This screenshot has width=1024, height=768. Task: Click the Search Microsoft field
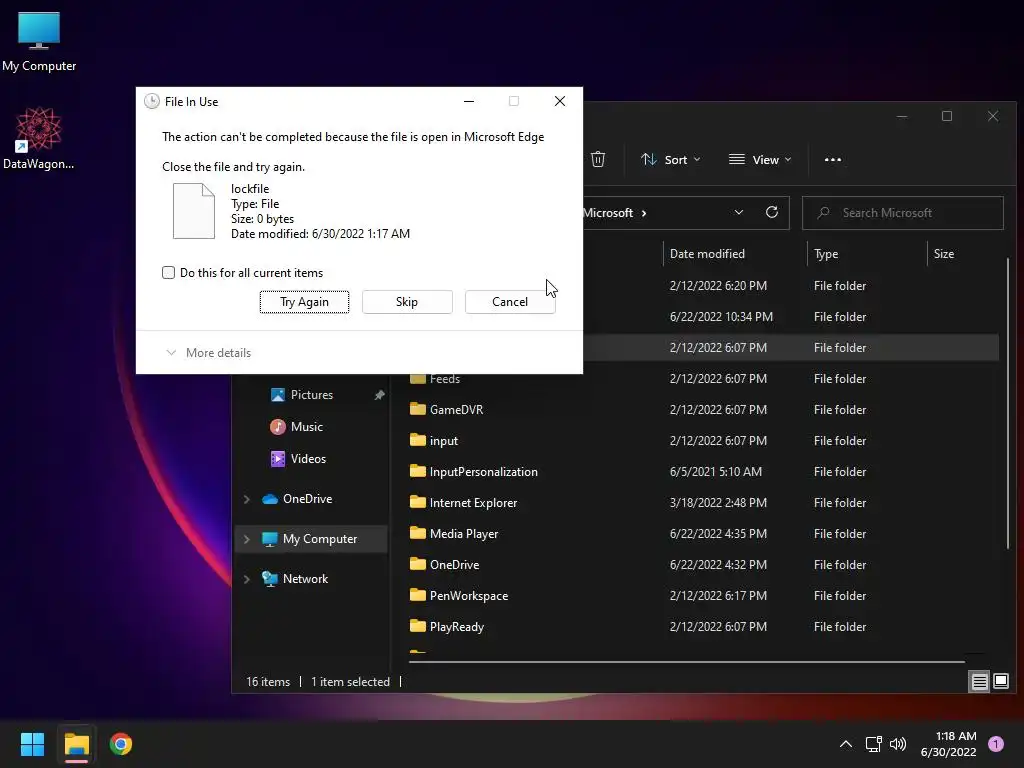903,213
